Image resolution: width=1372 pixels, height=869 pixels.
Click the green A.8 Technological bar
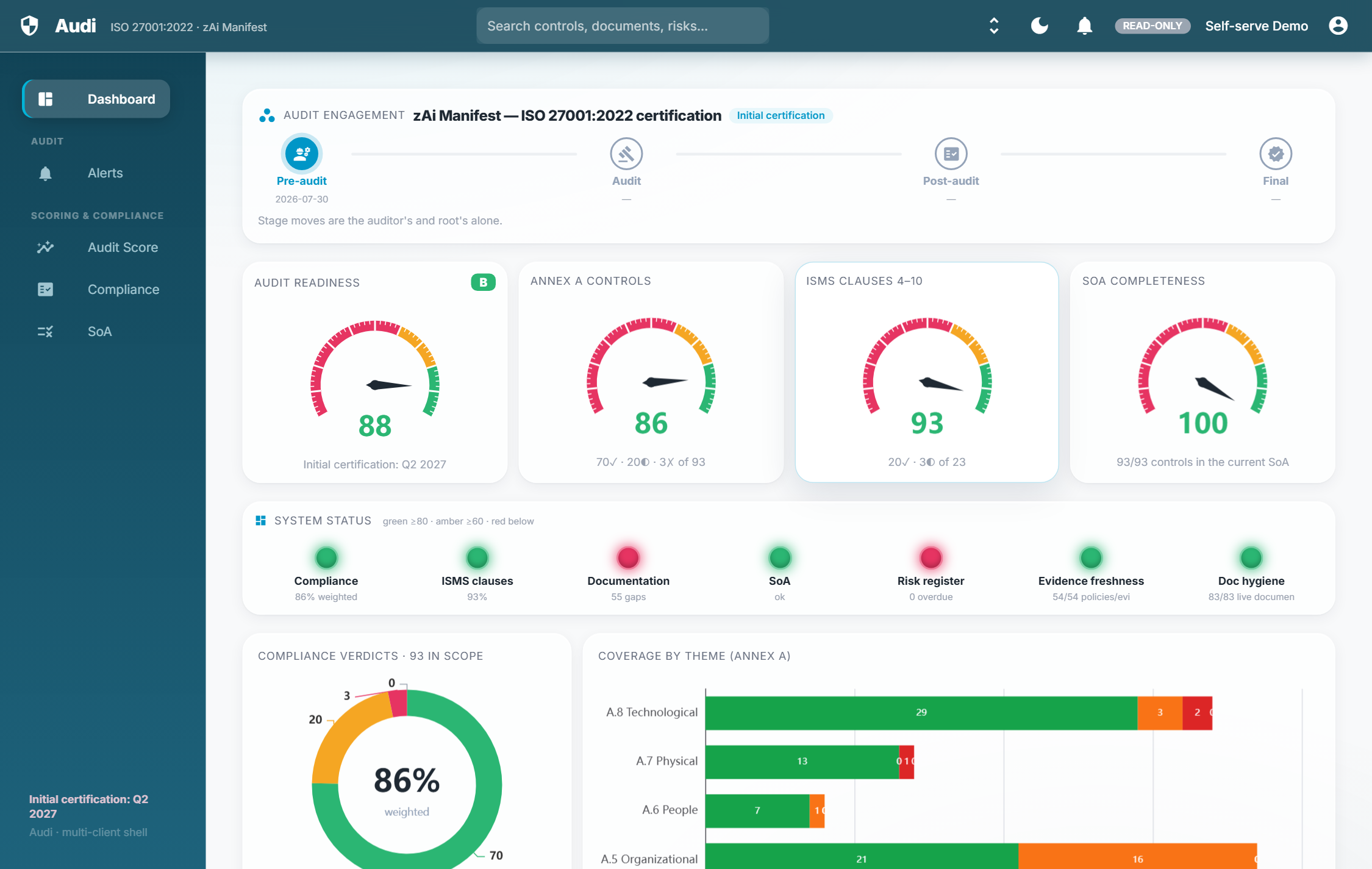point(921,712)
